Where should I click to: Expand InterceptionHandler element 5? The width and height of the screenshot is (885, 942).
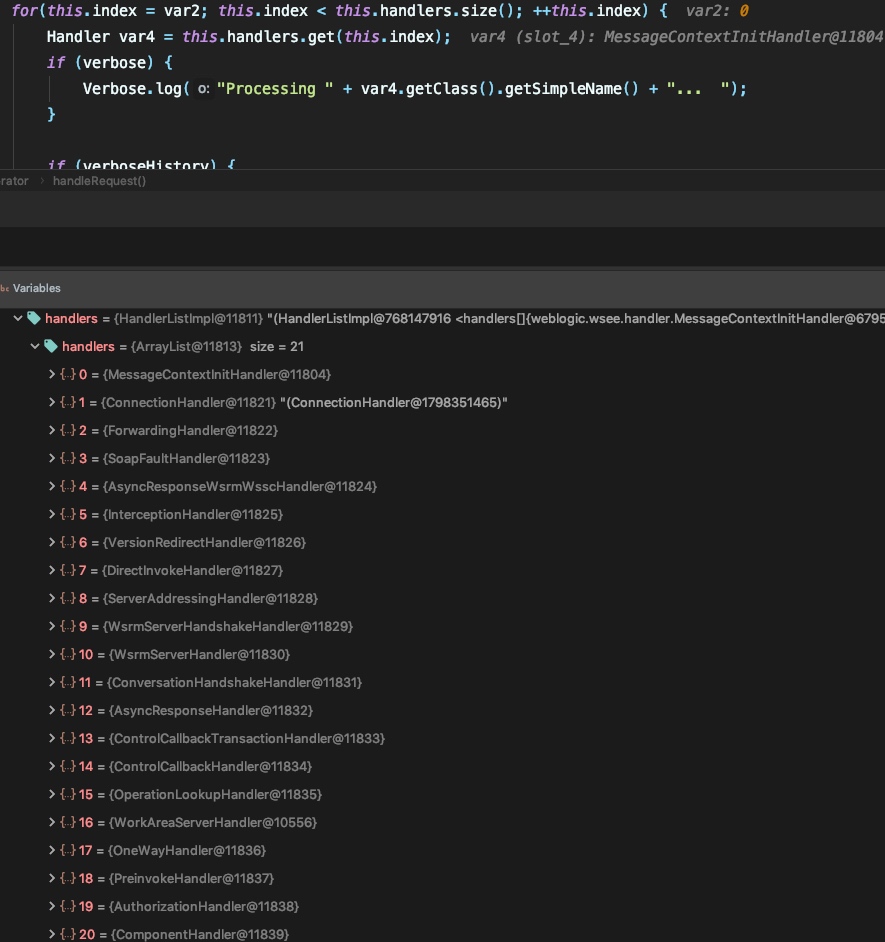(53, 514)
